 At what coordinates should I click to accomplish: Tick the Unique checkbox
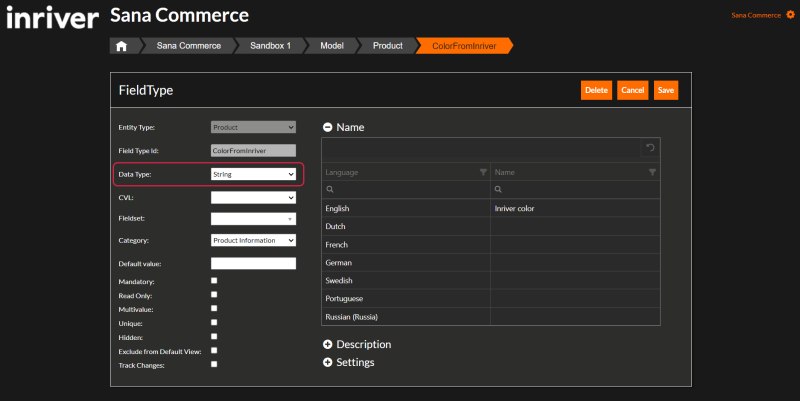pos(214,322)
